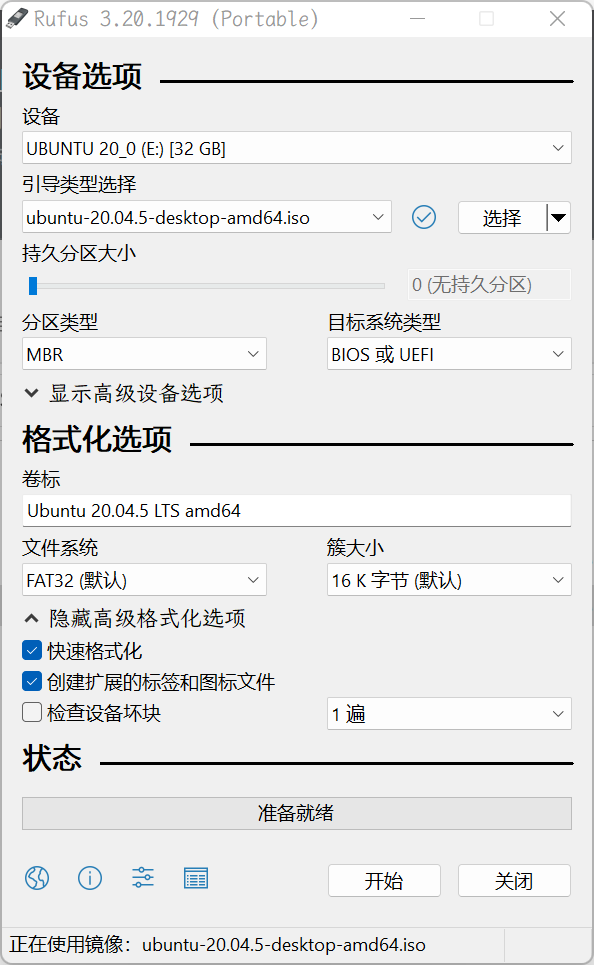Open the 文件系统 FAT32 dropdown

[x=144, y=580]
